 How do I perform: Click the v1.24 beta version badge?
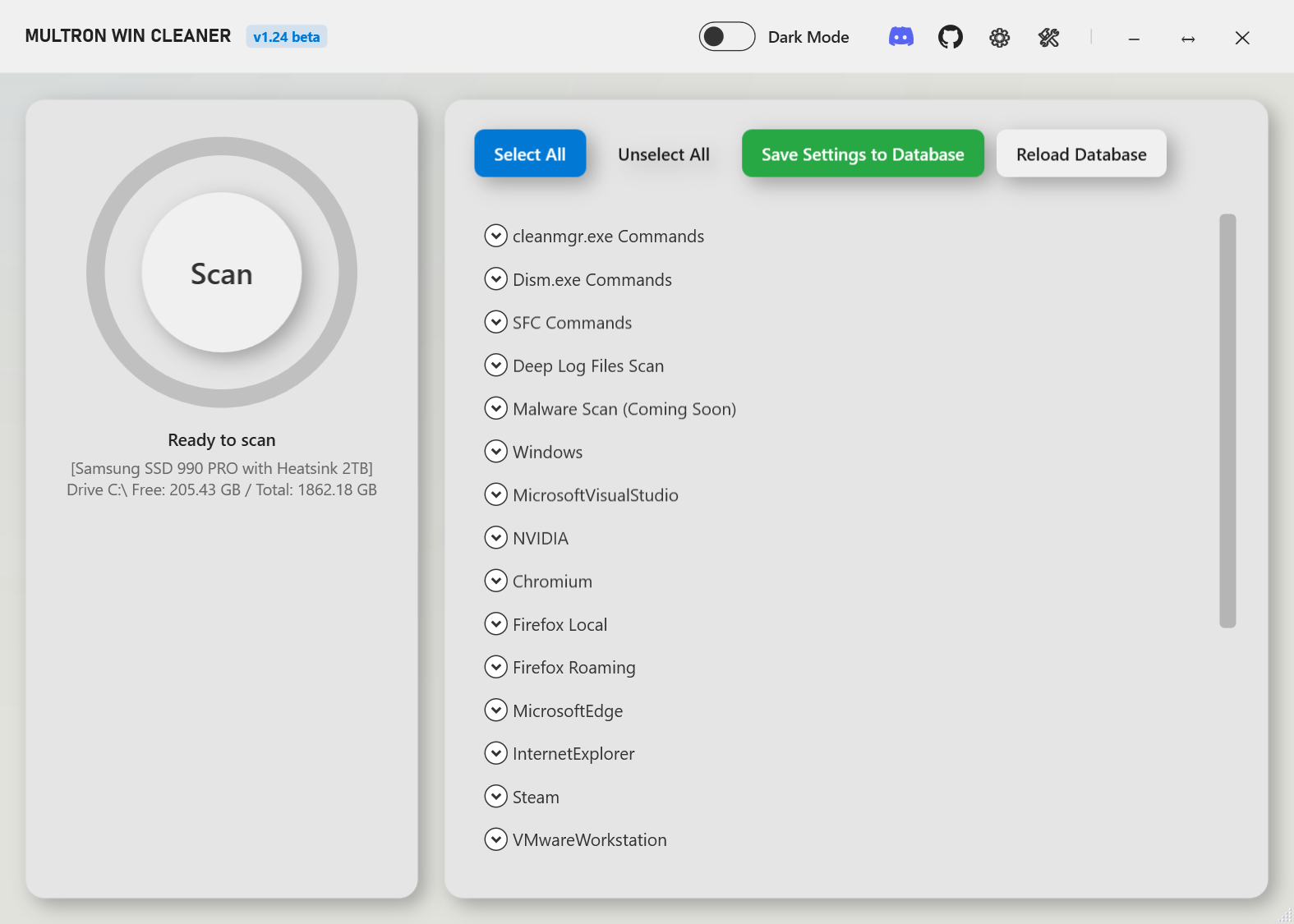[287, 37]
